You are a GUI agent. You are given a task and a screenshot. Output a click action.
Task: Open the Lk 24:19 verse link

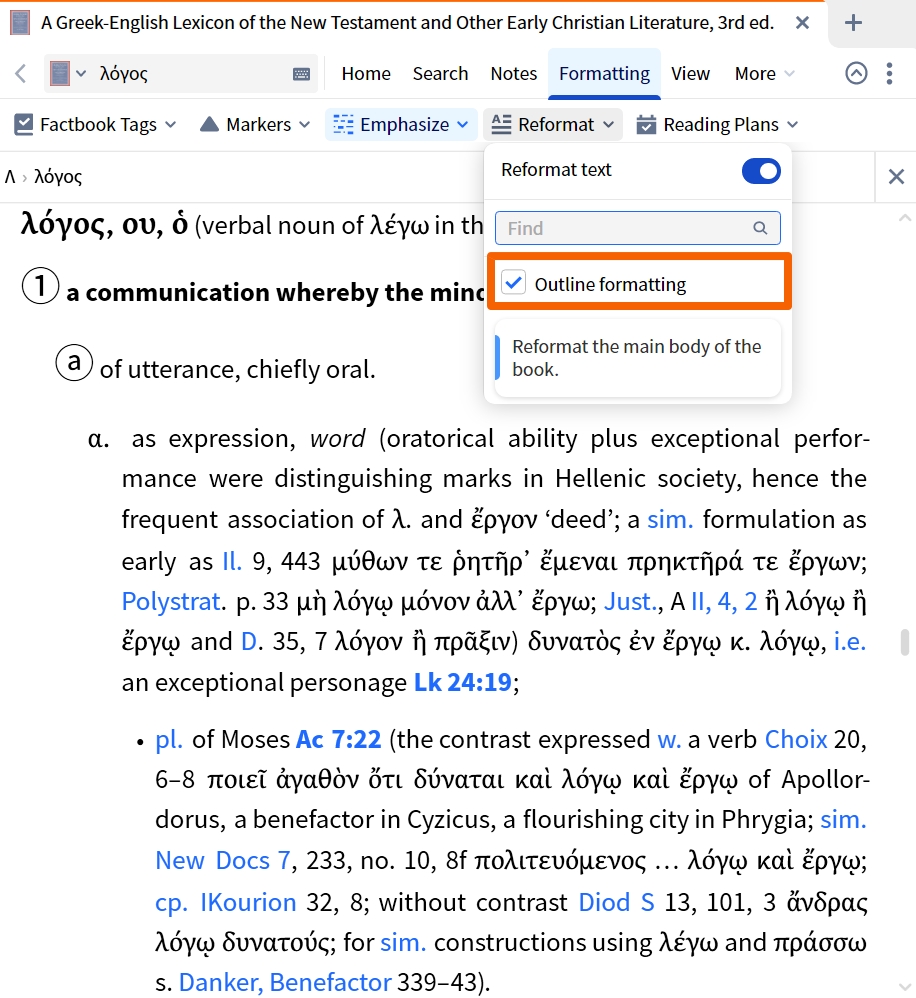(x=463, y=682)
